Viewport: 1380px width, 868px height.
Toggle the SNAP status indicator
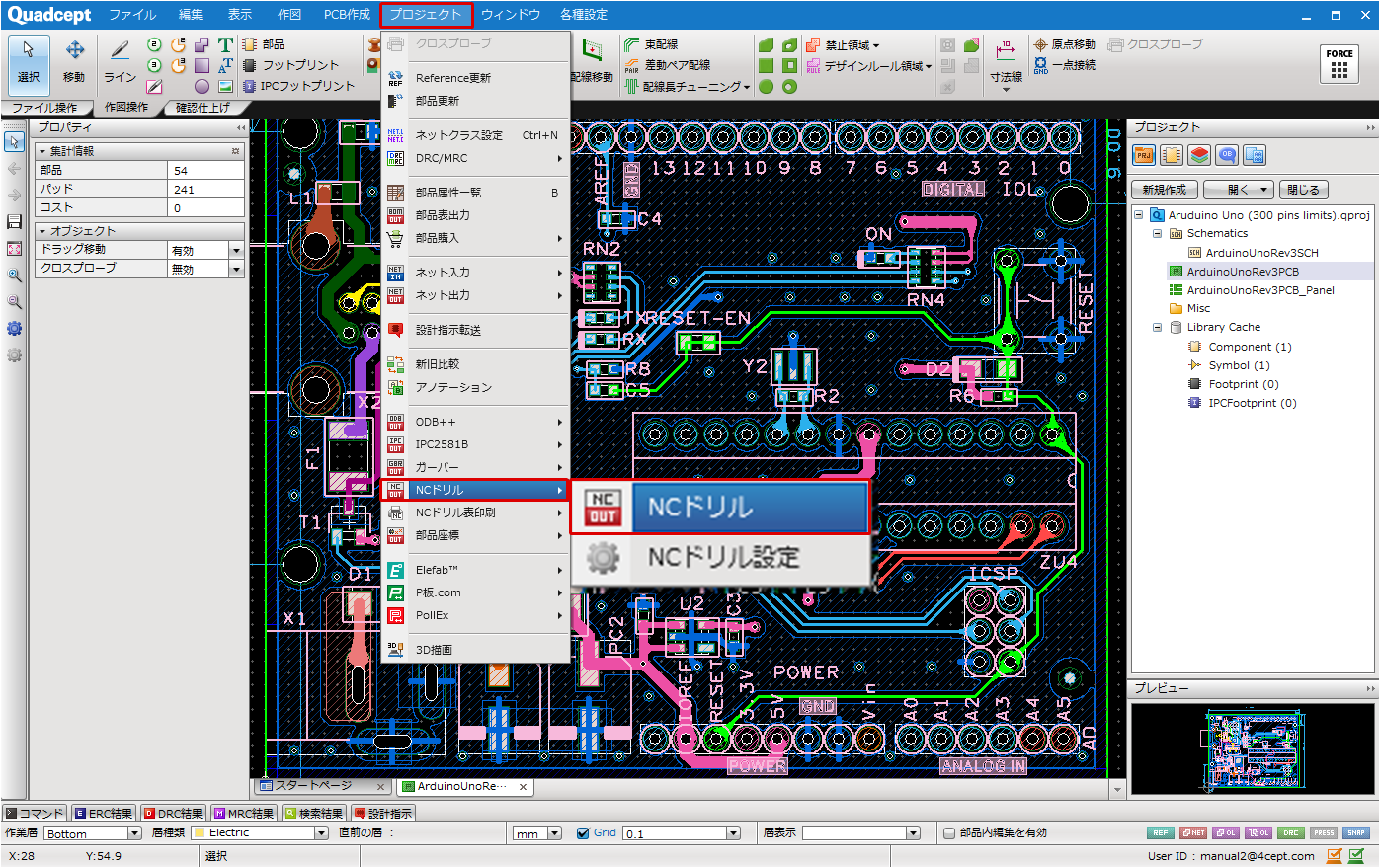(x=1356, y=833)
